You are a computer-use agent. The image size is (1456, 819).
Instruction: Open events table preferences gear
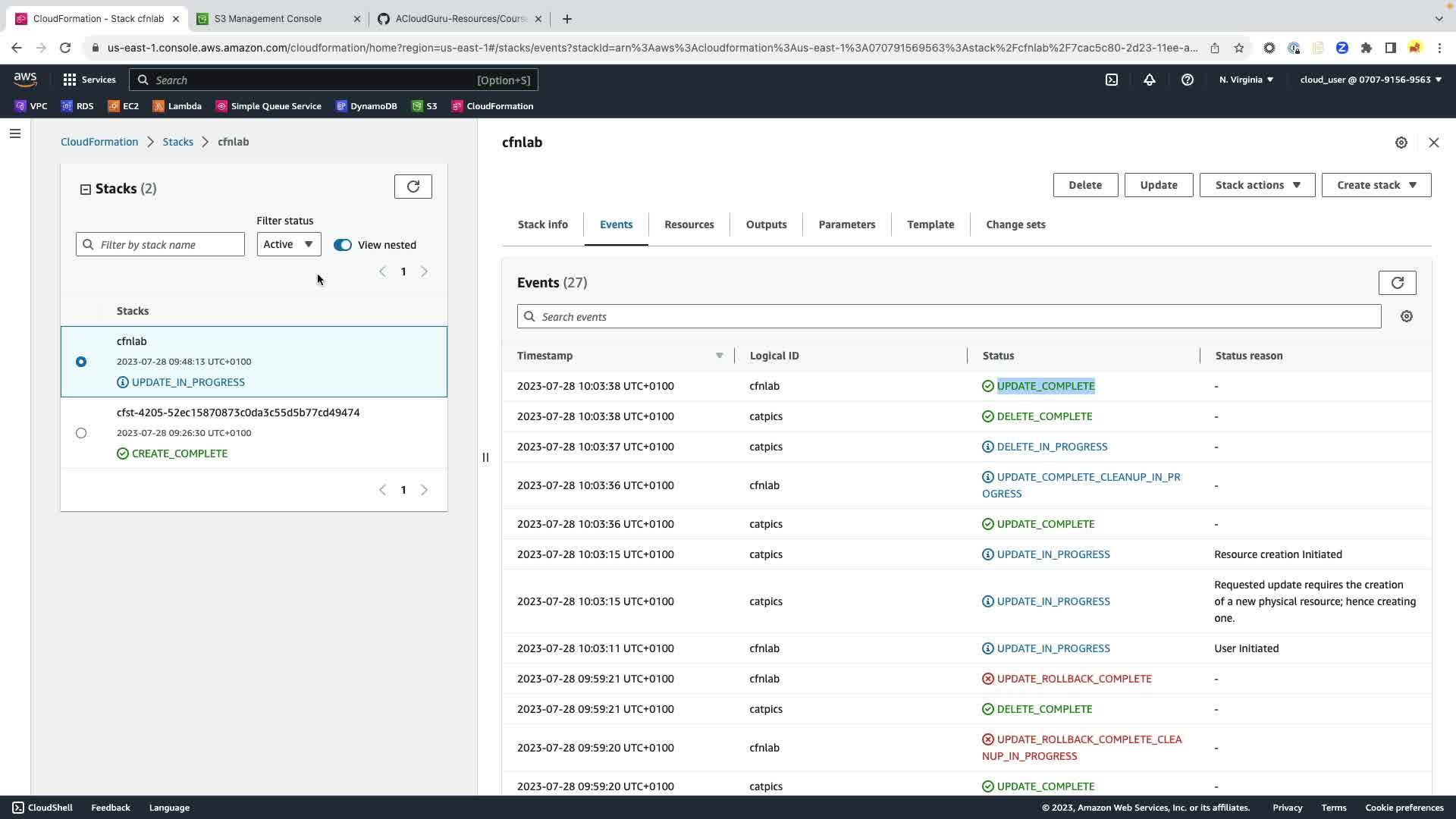click(x=1406, y=316)
